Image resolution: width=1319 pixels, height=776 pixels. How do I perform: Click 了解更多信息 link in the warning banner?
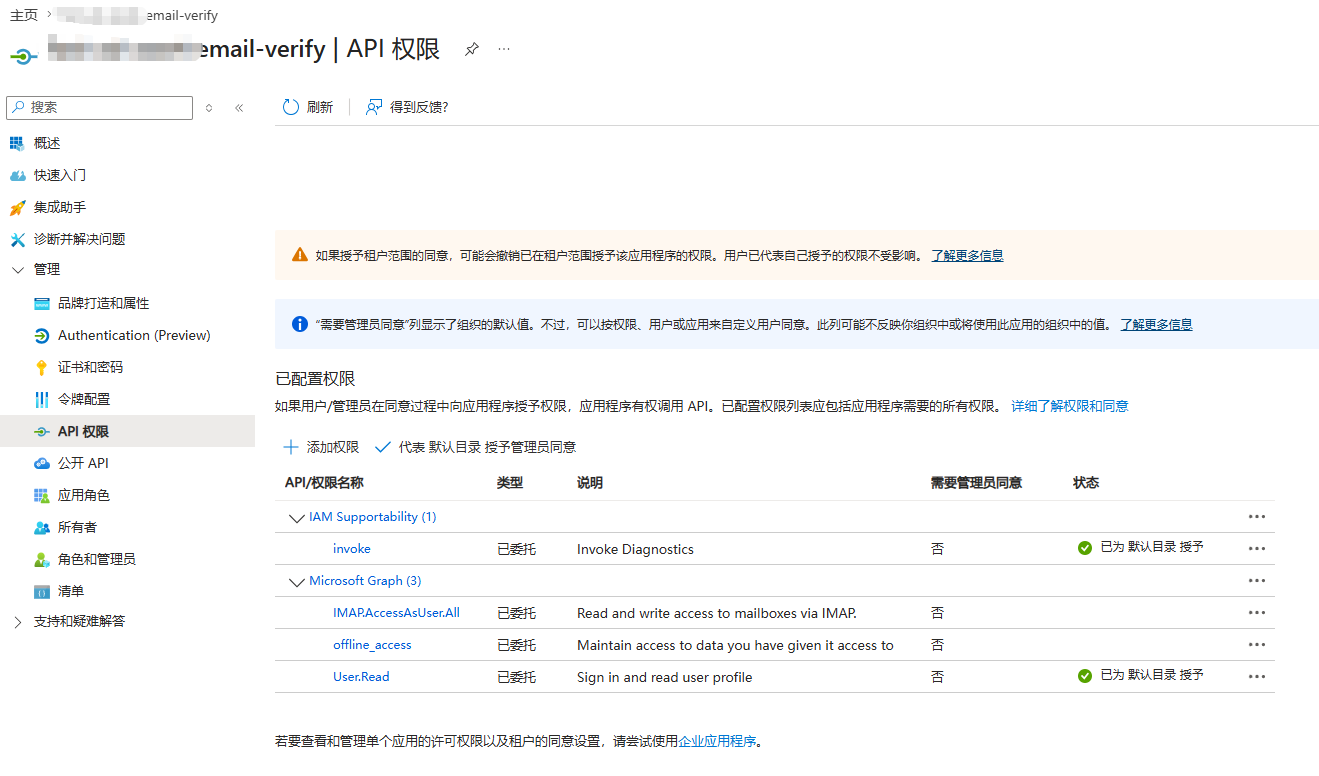click(x=967, y=255)
